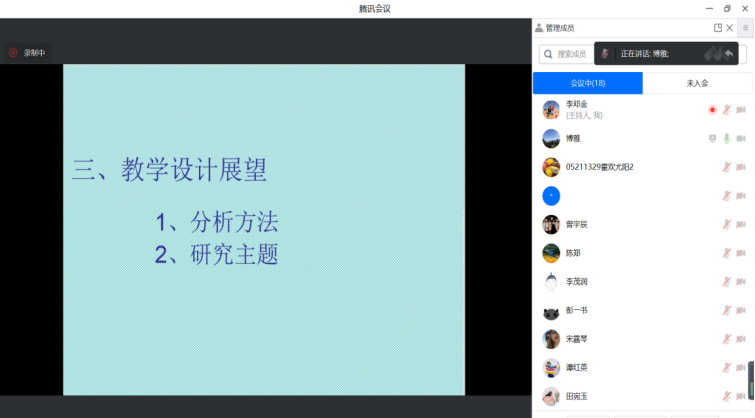The width and height of the screenshot is (755, 418).
Task: Click the member list vertical scrollbar
Action: (751, 380)
